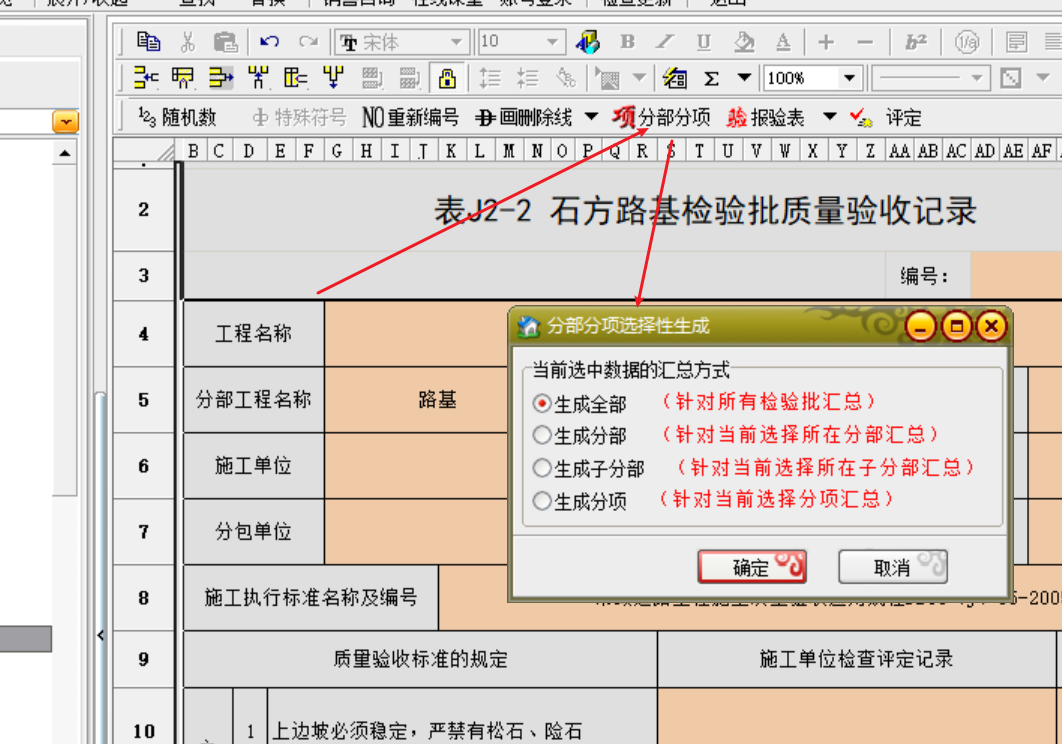Click the 画删除线 toolbar button
The width and height of the screenshot is (1062, 744).
click(x=524, y=118)
